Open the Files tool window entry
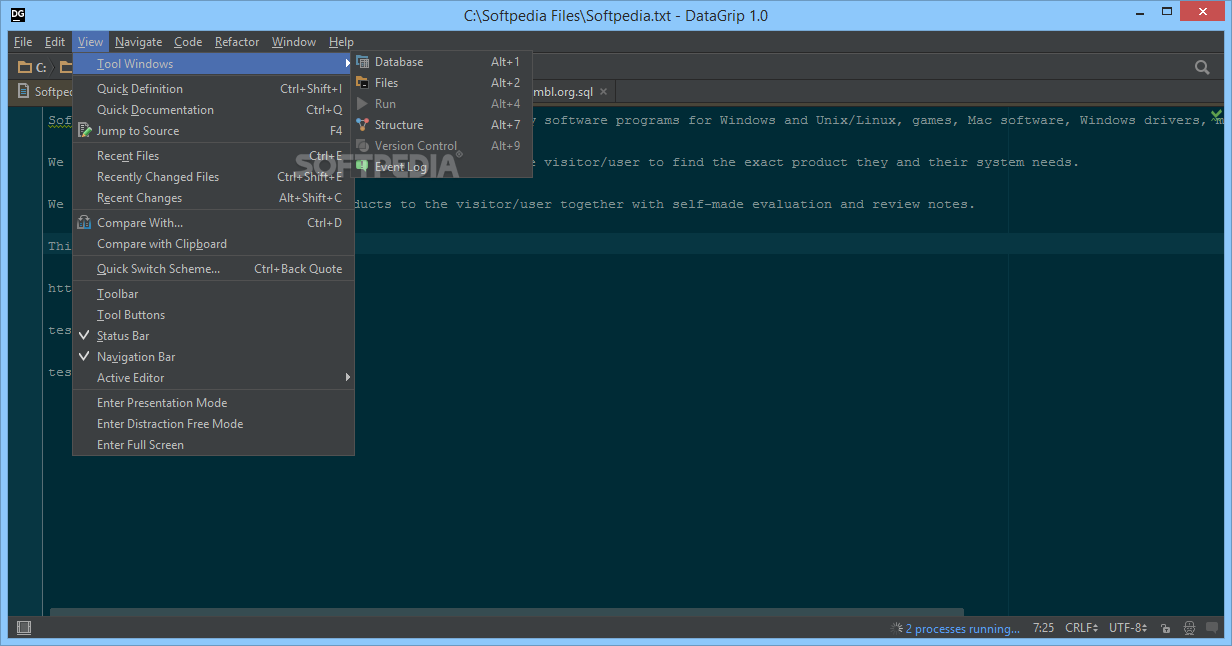The width and height of the screenshot is (1232, 646). pyautogui.click(x=441, y=83)
